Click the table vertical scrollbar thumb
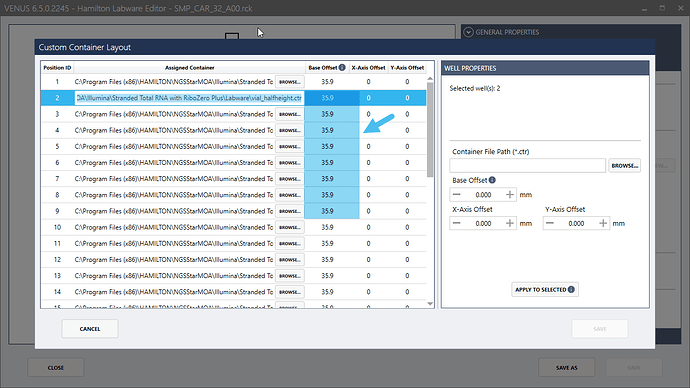The image size is (690, 388). pyautogui.click(x=430, y=130)
